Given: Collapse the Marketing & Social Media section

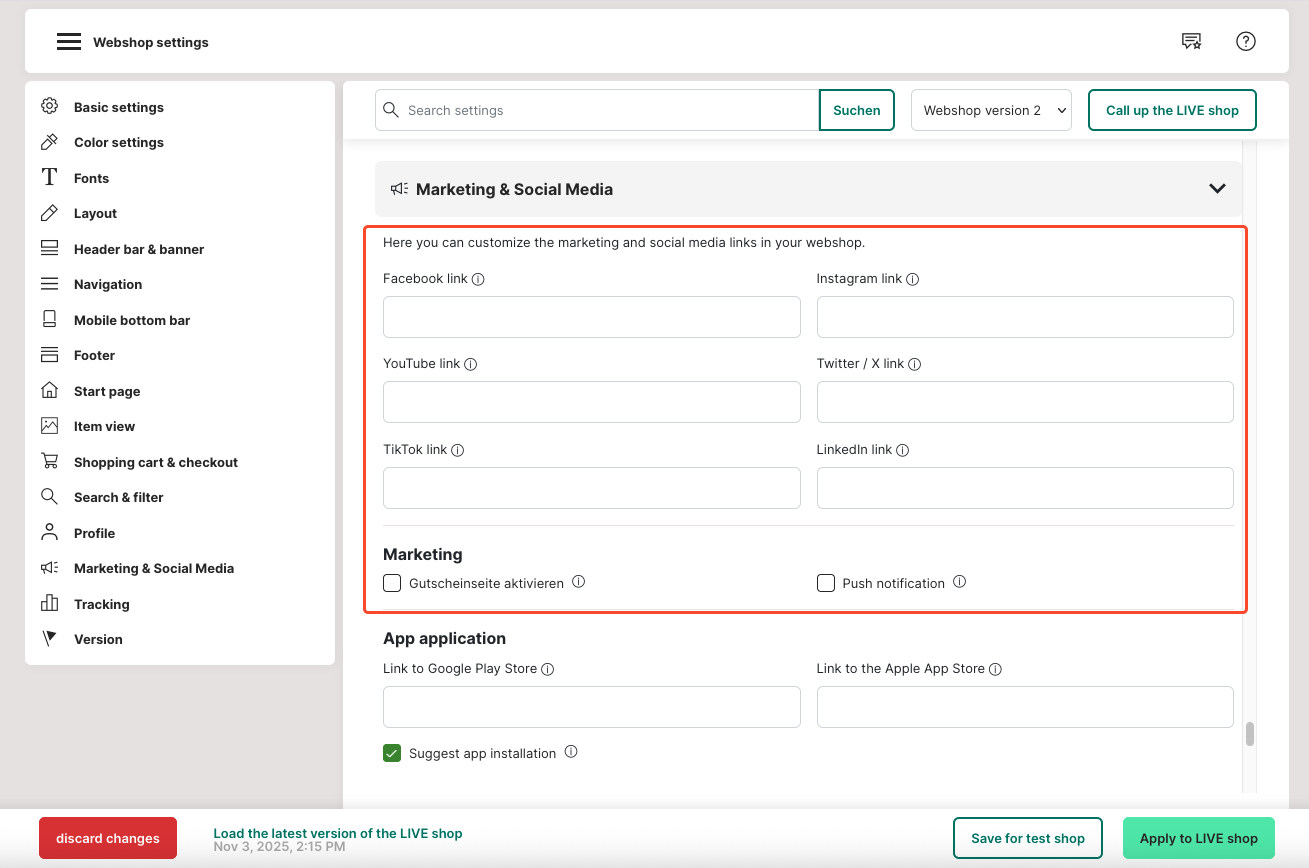Looking at the screenshot, I should pyautogui.click(x=1217, y=189).
